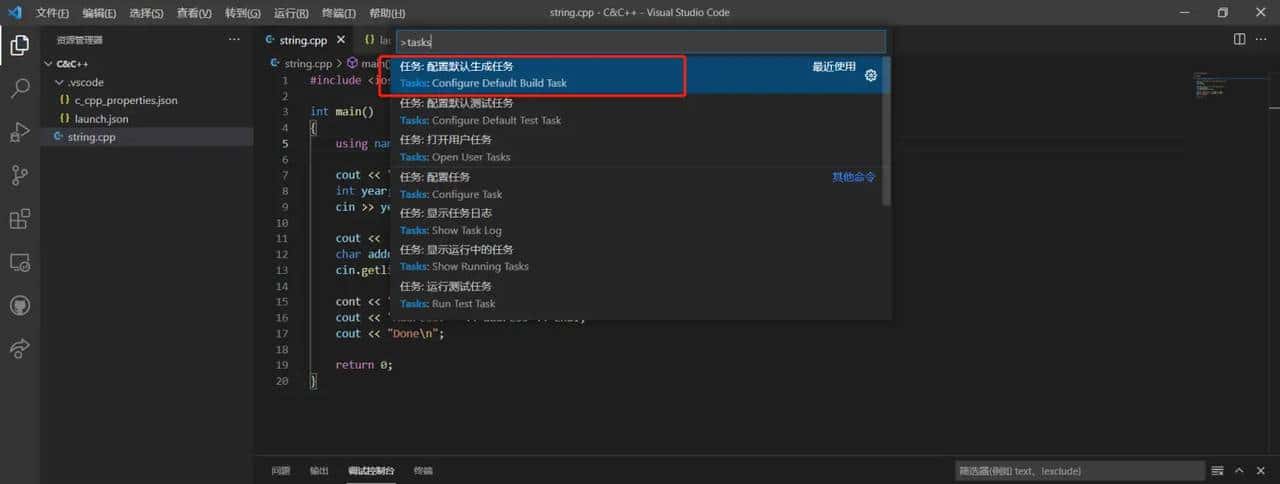Open the Explorer view in activity bar
Screen dimensions: 1280x484
click(x=19, y=45)
